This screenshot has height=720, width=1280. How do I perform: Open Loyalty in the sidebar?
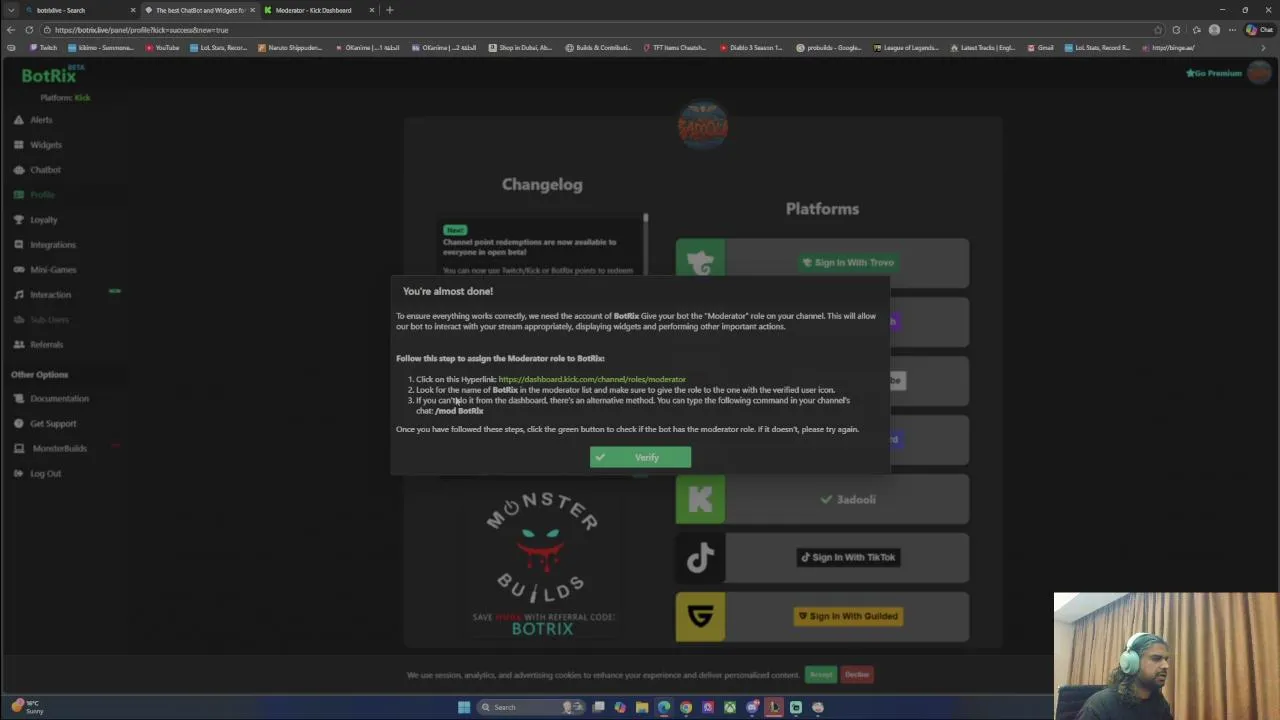click(x=44, y=220)
